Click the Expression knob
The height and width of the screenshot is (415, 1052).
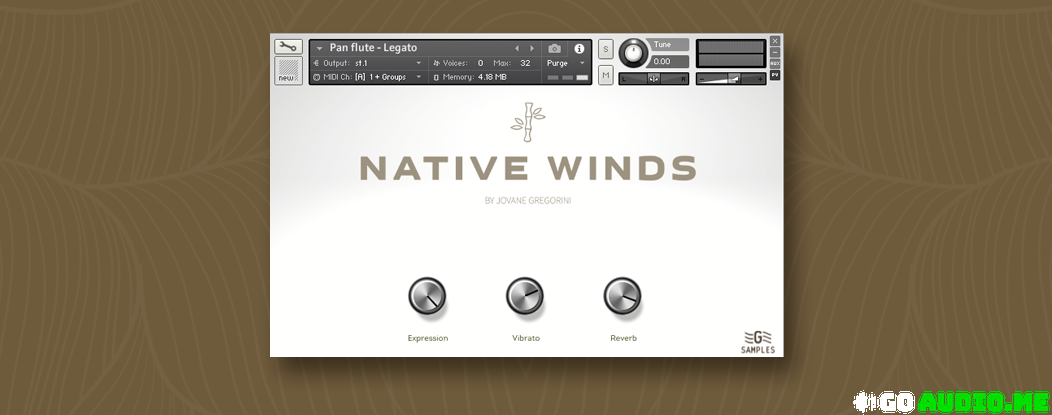click(427, 296)
